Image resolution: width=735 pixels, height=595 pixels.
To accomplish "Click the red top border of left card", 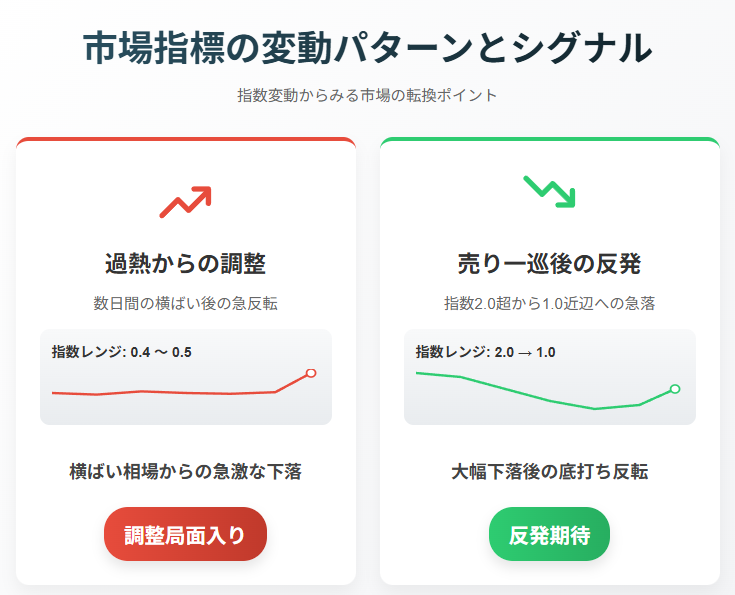I will pos(186,139).
